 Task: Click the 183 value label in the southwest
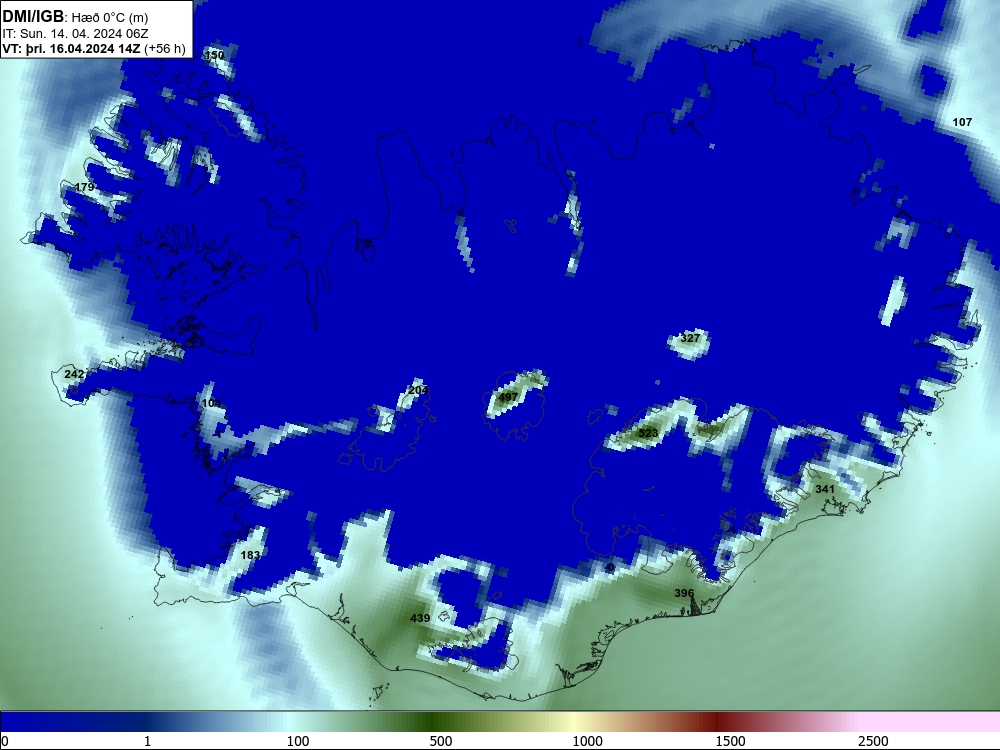point(250,555)
